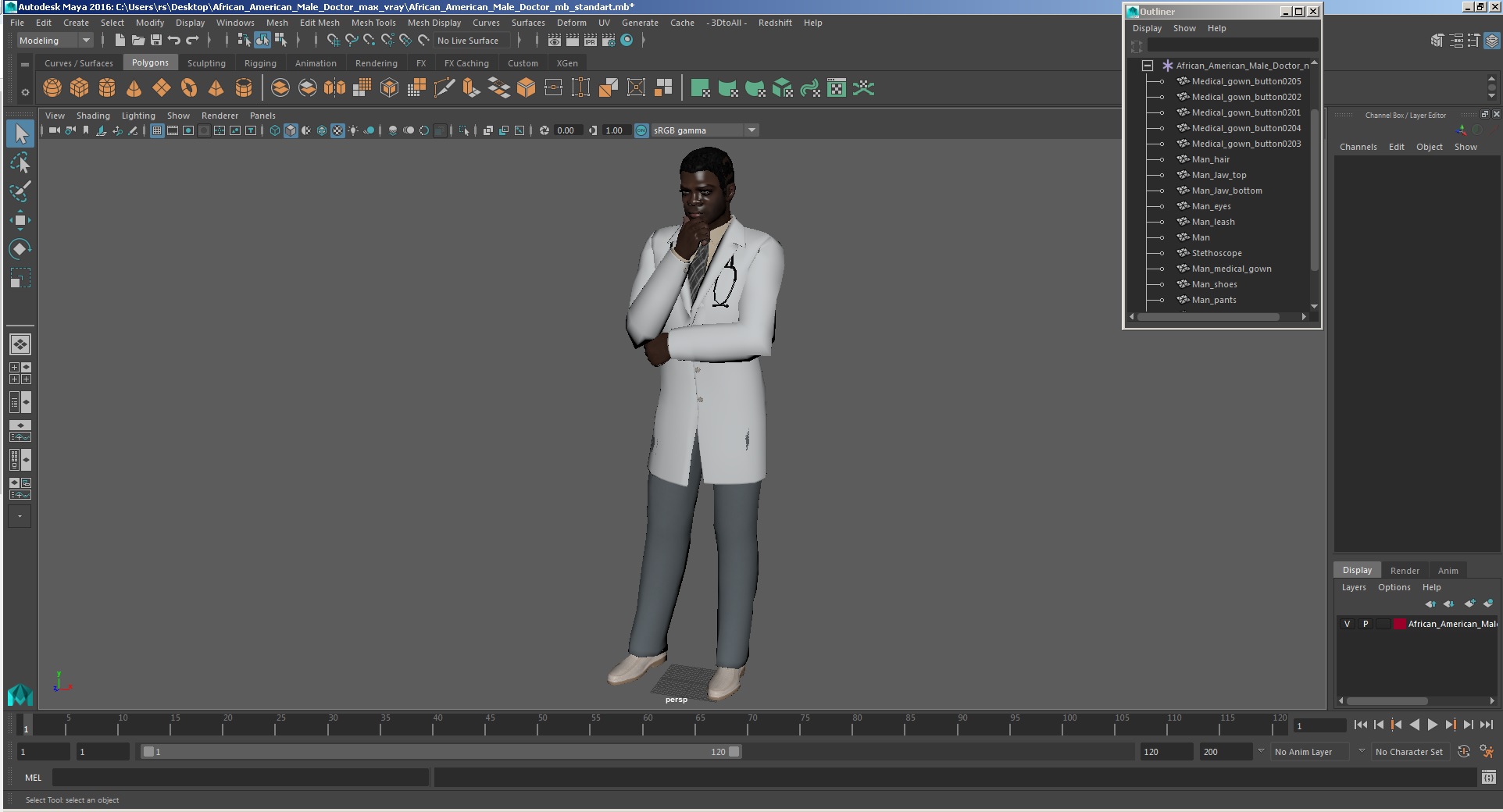Toggle isolate select in viewport
Screen dimensions: 1503x812
click(x=464, y=130)
